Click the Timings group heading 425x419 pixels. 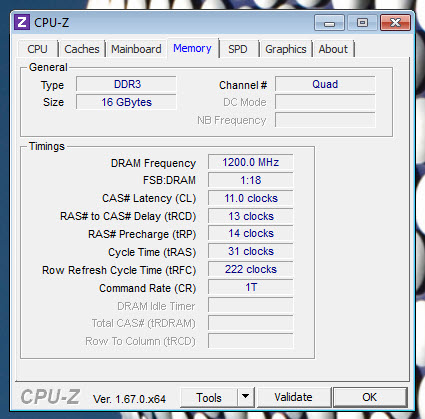(47, 146)
